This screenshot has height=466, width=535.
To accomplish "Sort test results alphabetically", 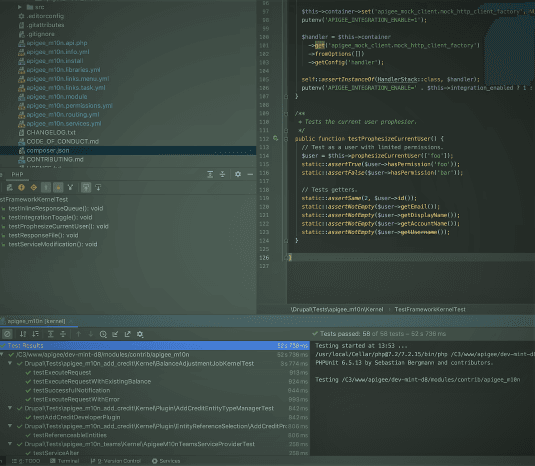I will pyautogui.click(x=23, y=334).
